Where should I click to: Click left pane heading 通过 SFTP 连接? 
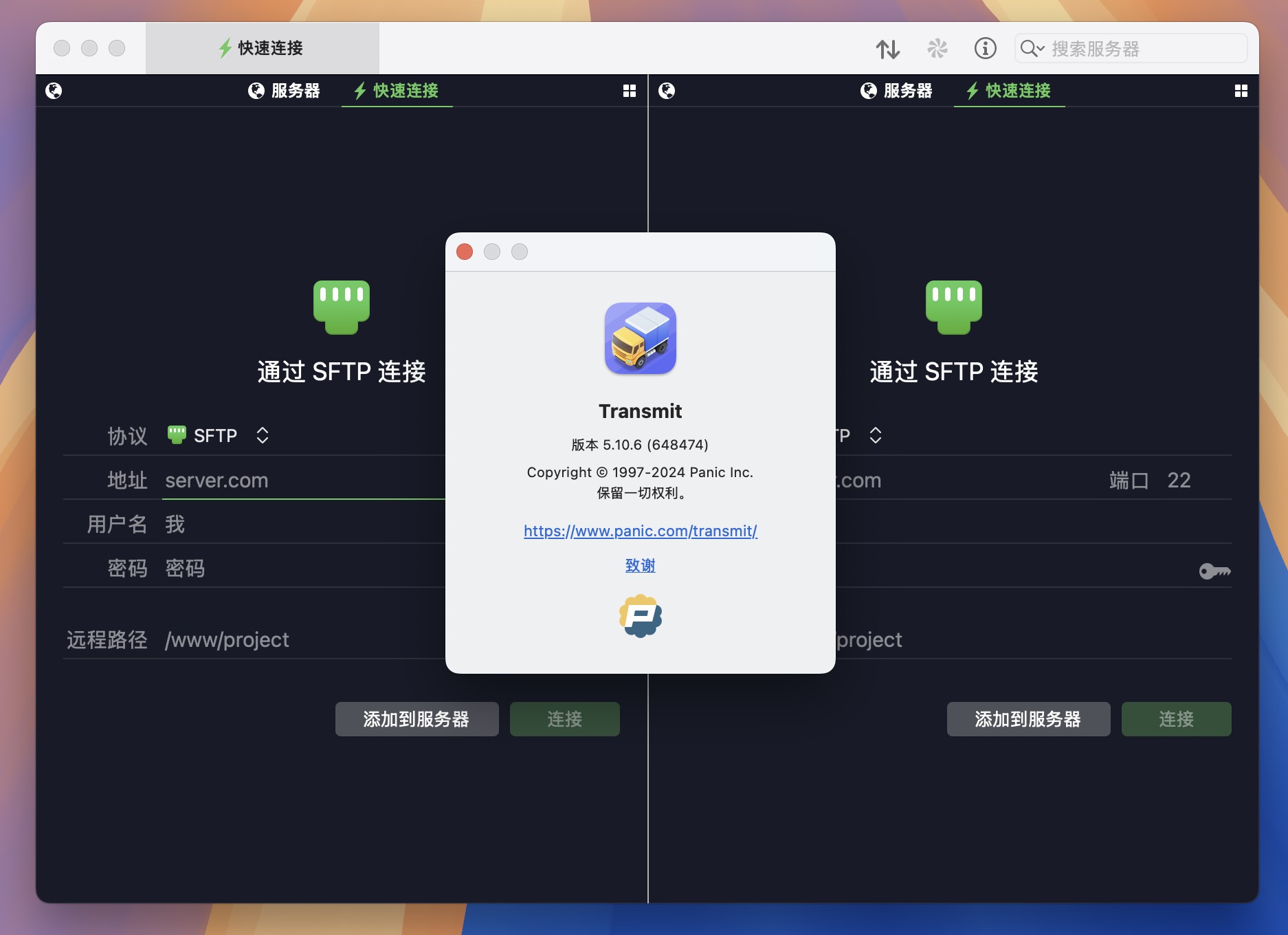click(x=342, y=372)
